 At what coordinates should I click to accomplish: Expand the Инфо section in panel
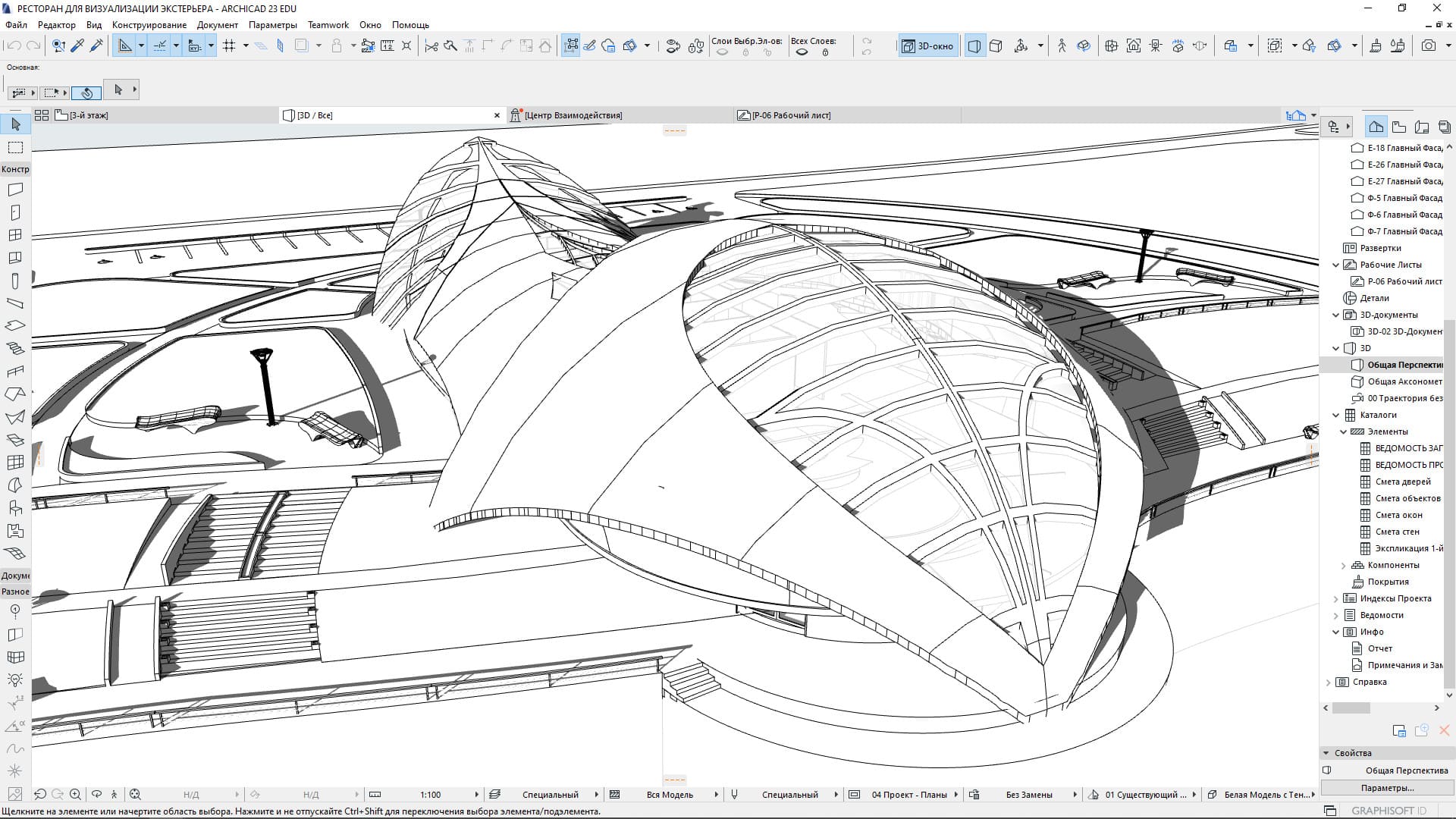pos(1336,631)
